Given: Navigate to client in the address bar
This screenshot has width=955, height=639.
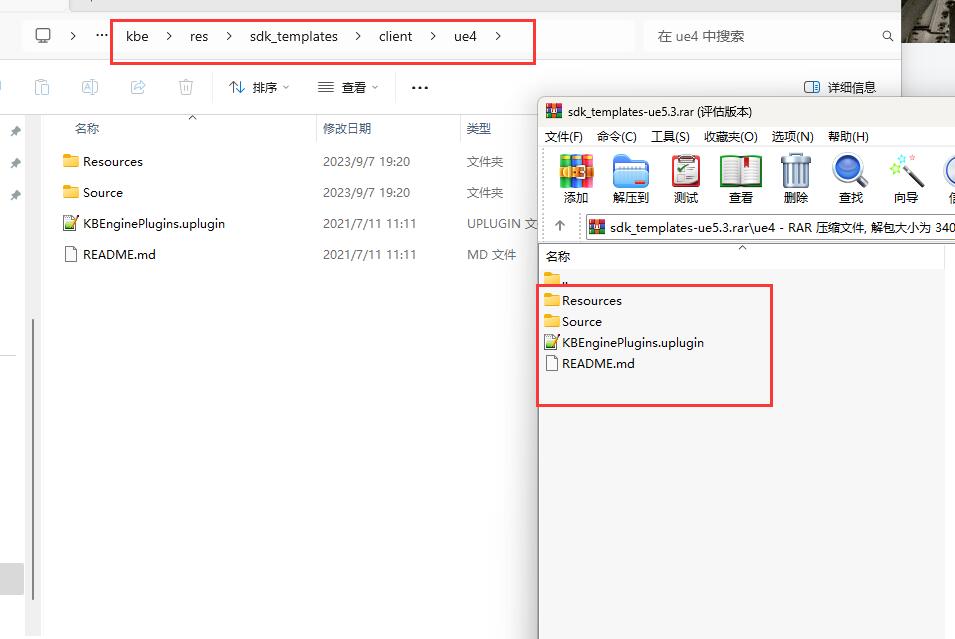Looking at the screenshot, I should tap(395, 37).
